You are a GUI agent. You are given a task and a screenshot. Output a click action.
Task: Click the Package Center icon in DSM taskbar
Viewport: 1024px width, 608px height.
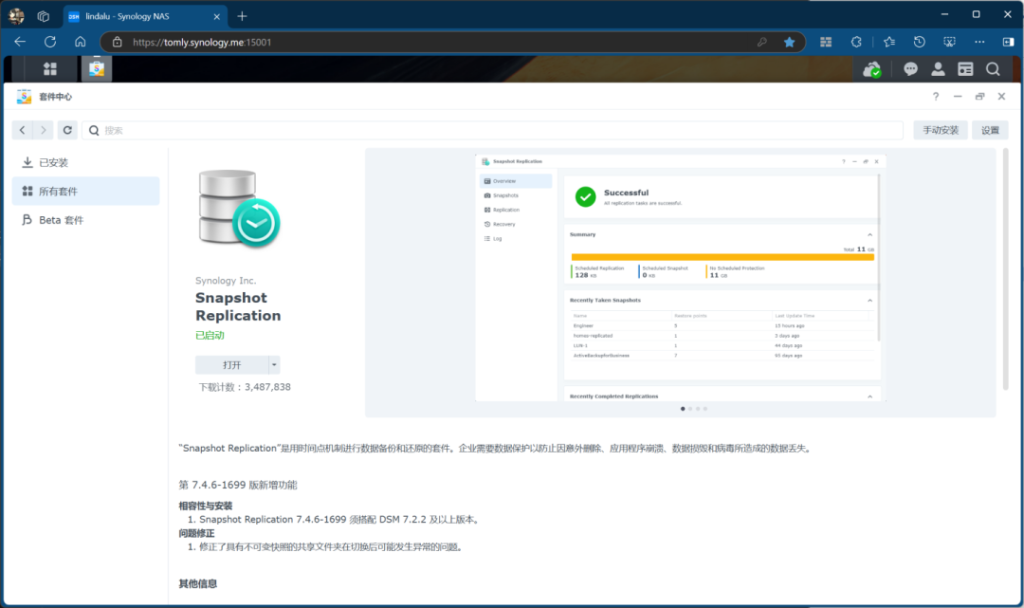[x=97, y=69]
